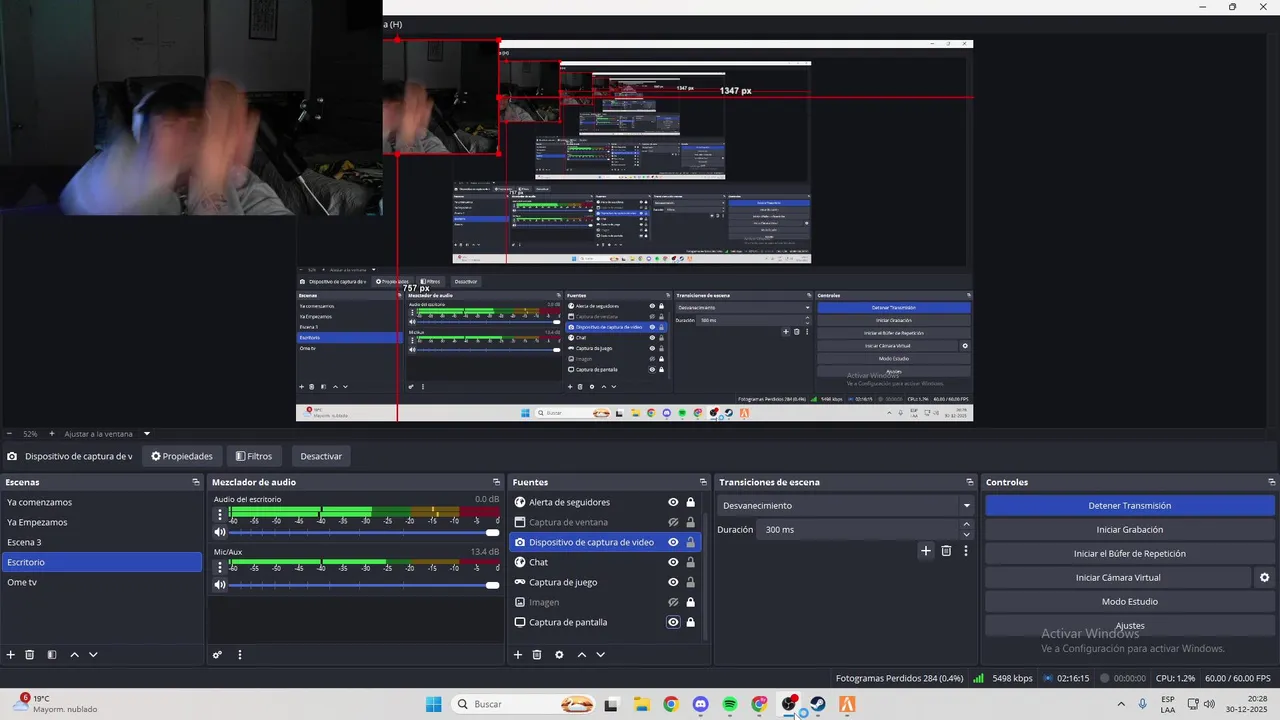This screenshot has width=1280, height=720.
Task: Add scene transition with plus icon
Action: [926, 551]
